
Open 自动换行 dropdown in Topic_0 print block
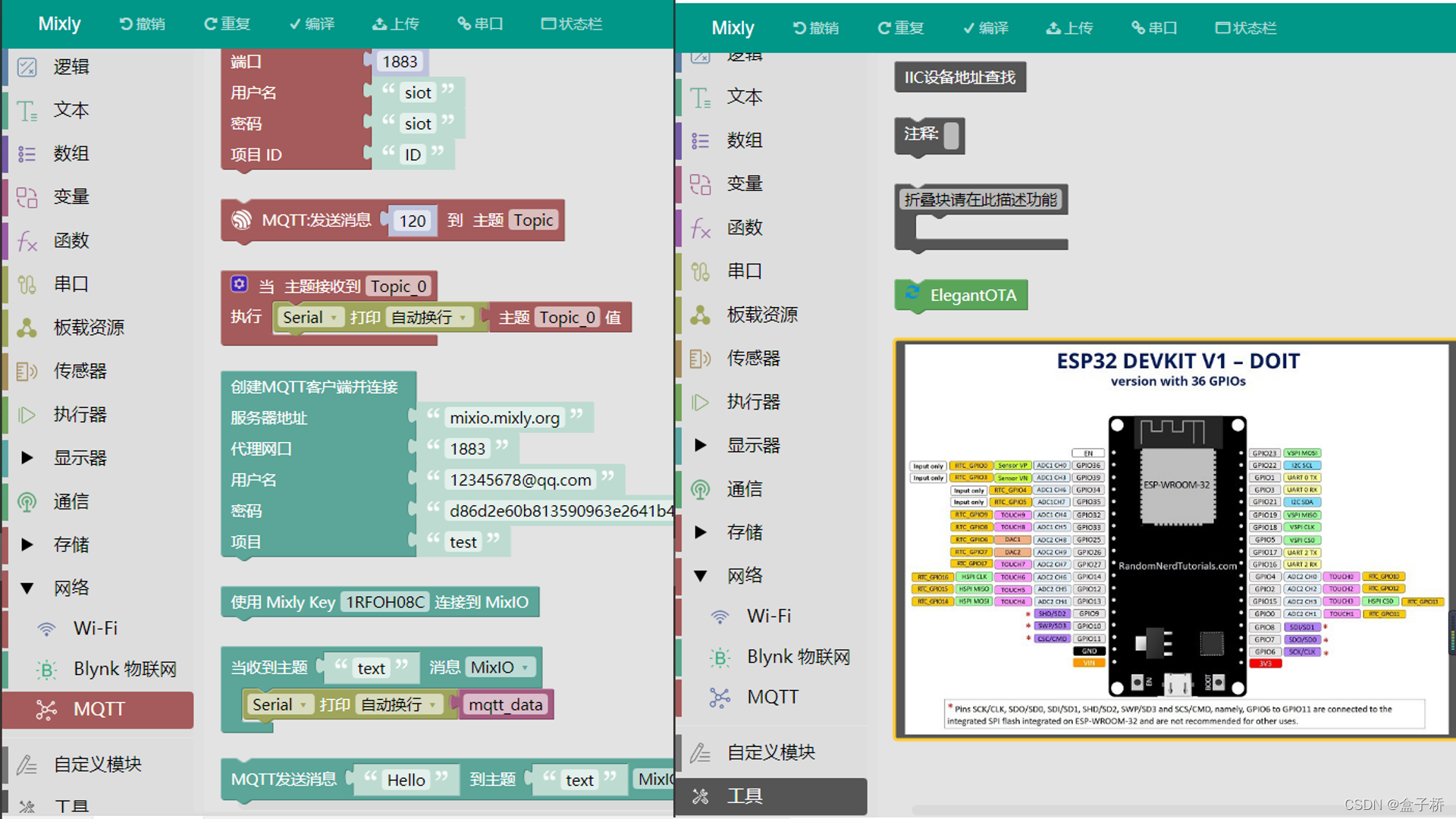[430, 317]
